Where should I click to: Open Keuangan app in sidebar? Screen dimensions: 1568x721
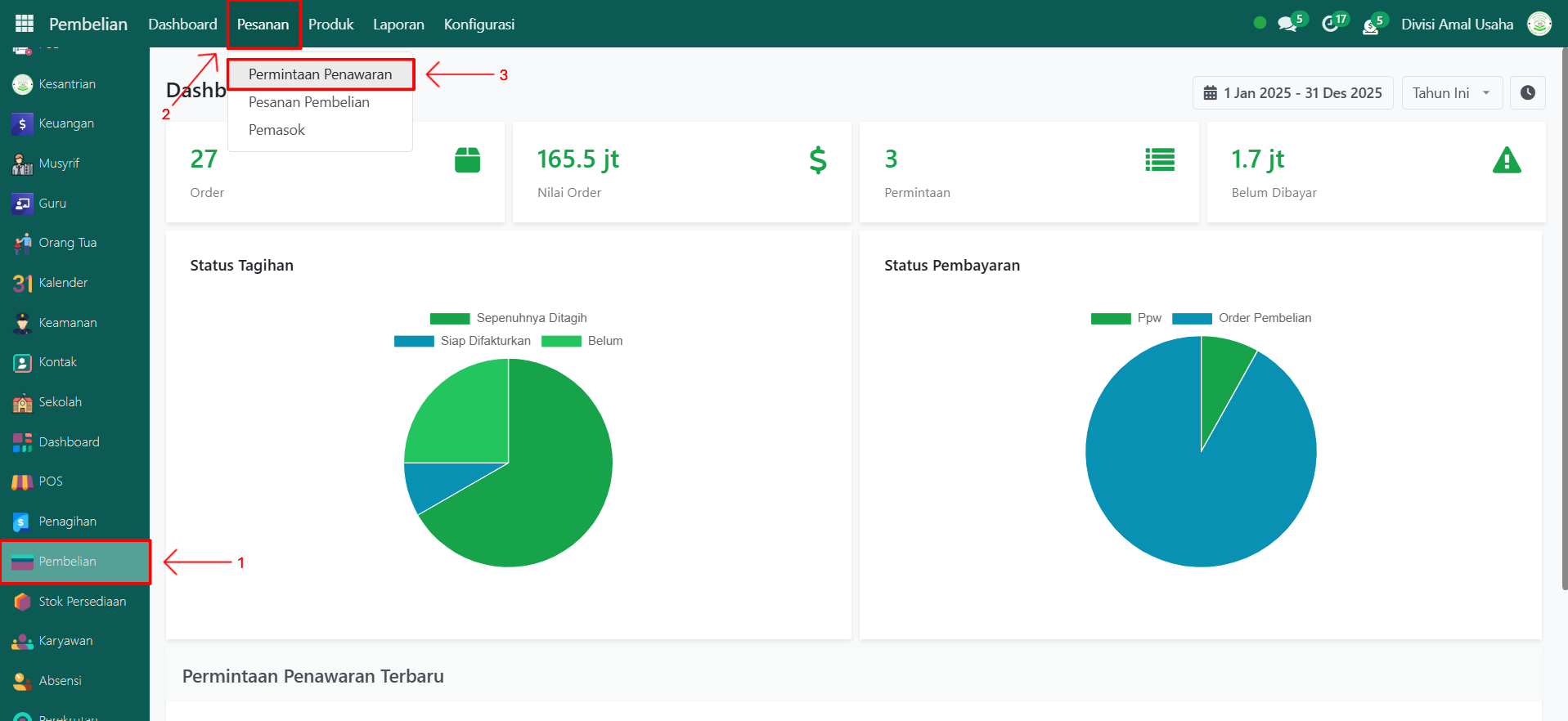coord(65,123)
